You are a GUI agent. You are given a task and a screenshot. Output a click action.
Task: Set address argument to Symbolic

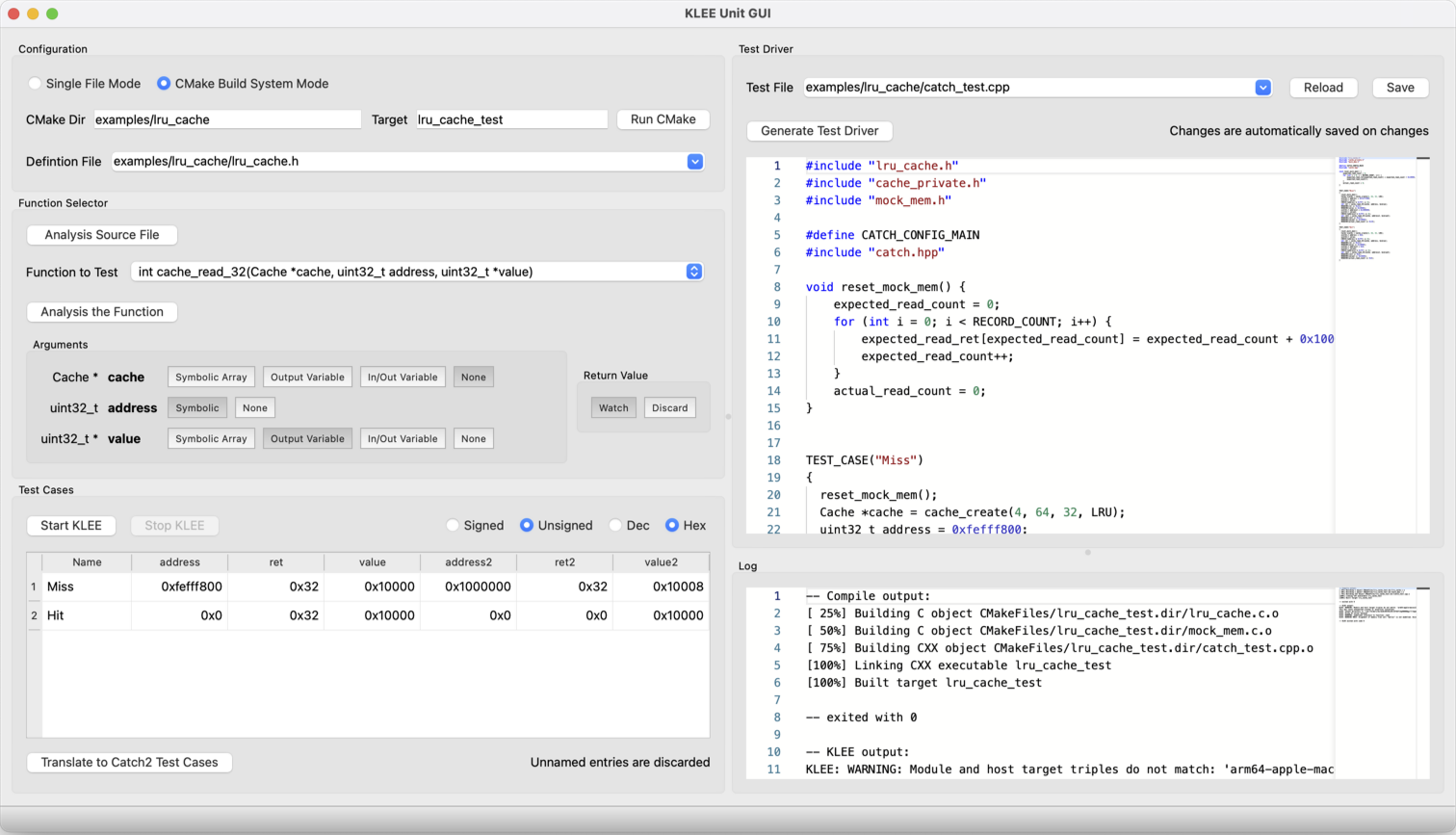pyautogui.click(x=197, y=408)
